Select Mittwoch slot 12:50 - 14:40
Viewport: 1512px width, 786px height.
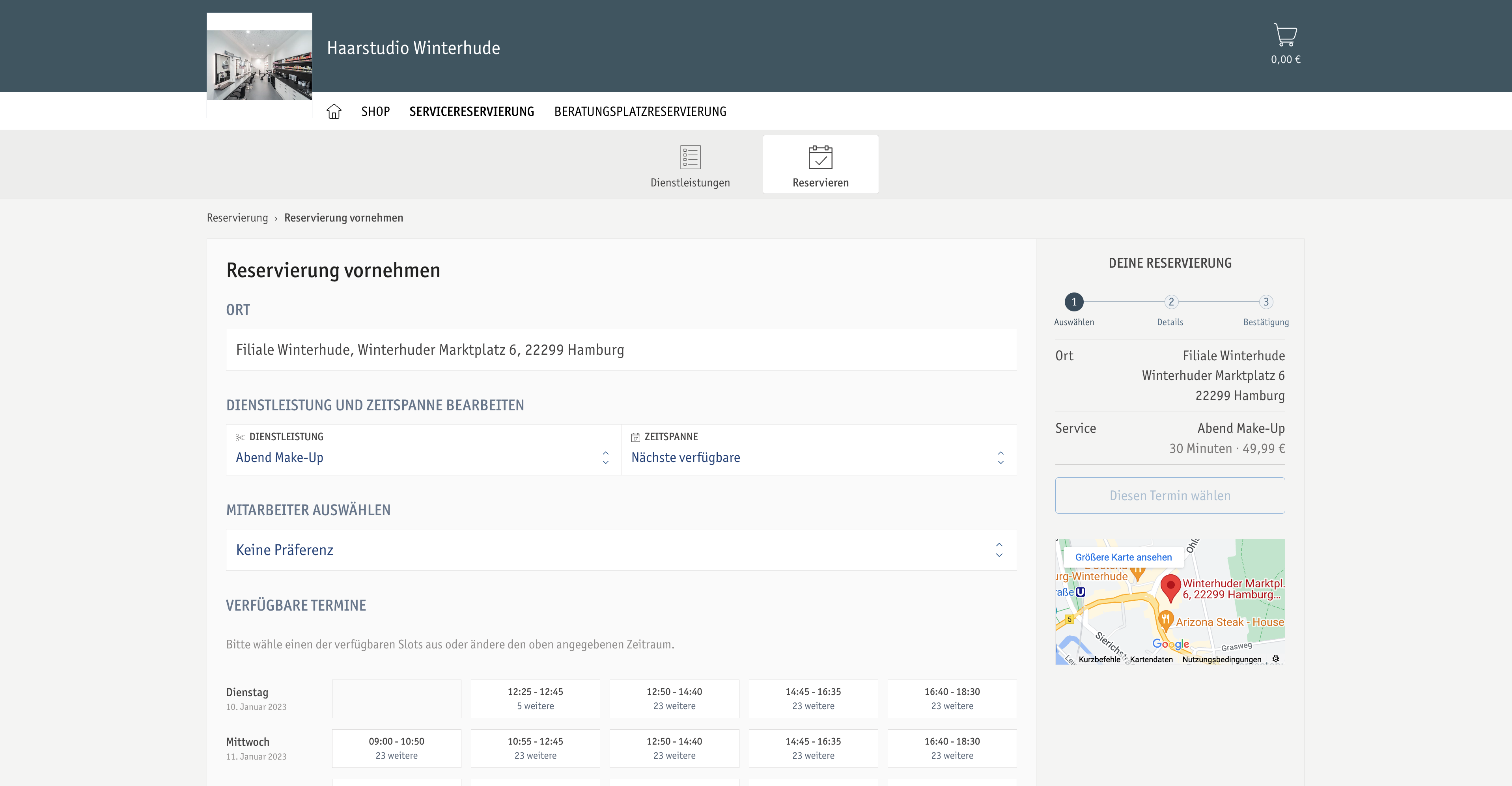(x=674, y=749)
